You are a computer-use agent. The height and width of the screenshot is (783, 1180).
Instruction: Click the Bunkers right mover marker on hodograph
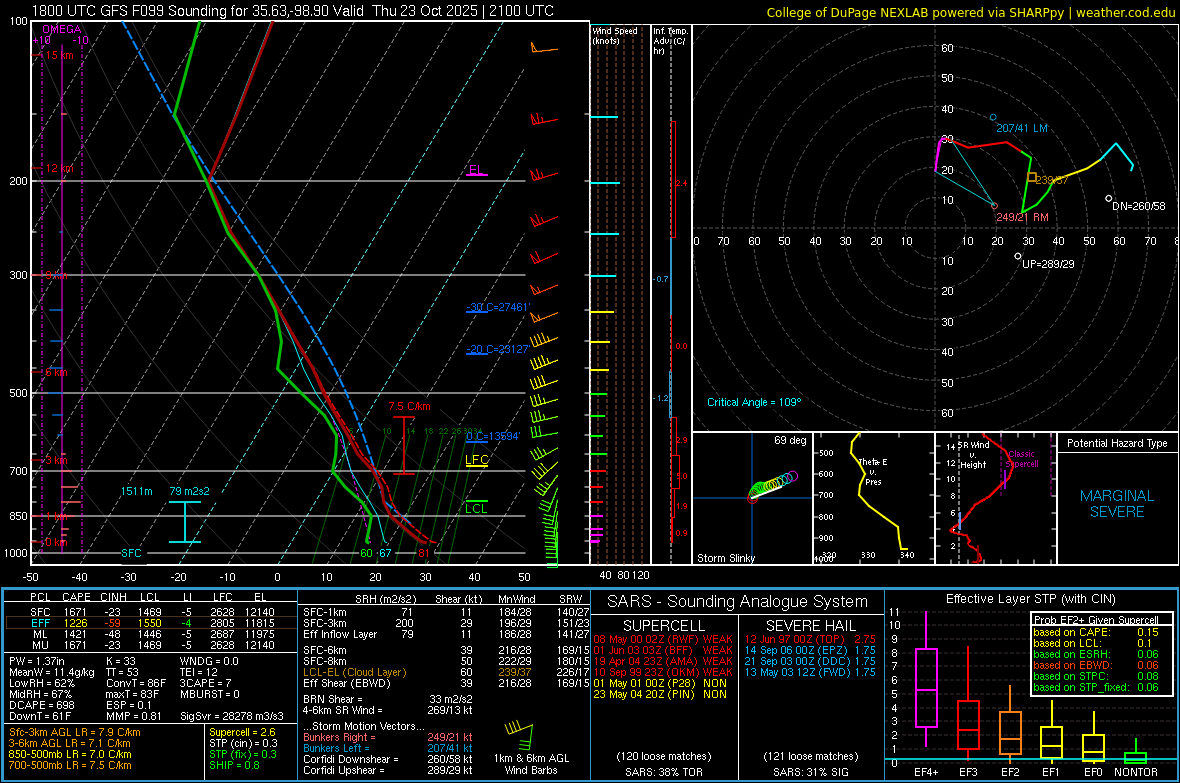click(994, 206)
